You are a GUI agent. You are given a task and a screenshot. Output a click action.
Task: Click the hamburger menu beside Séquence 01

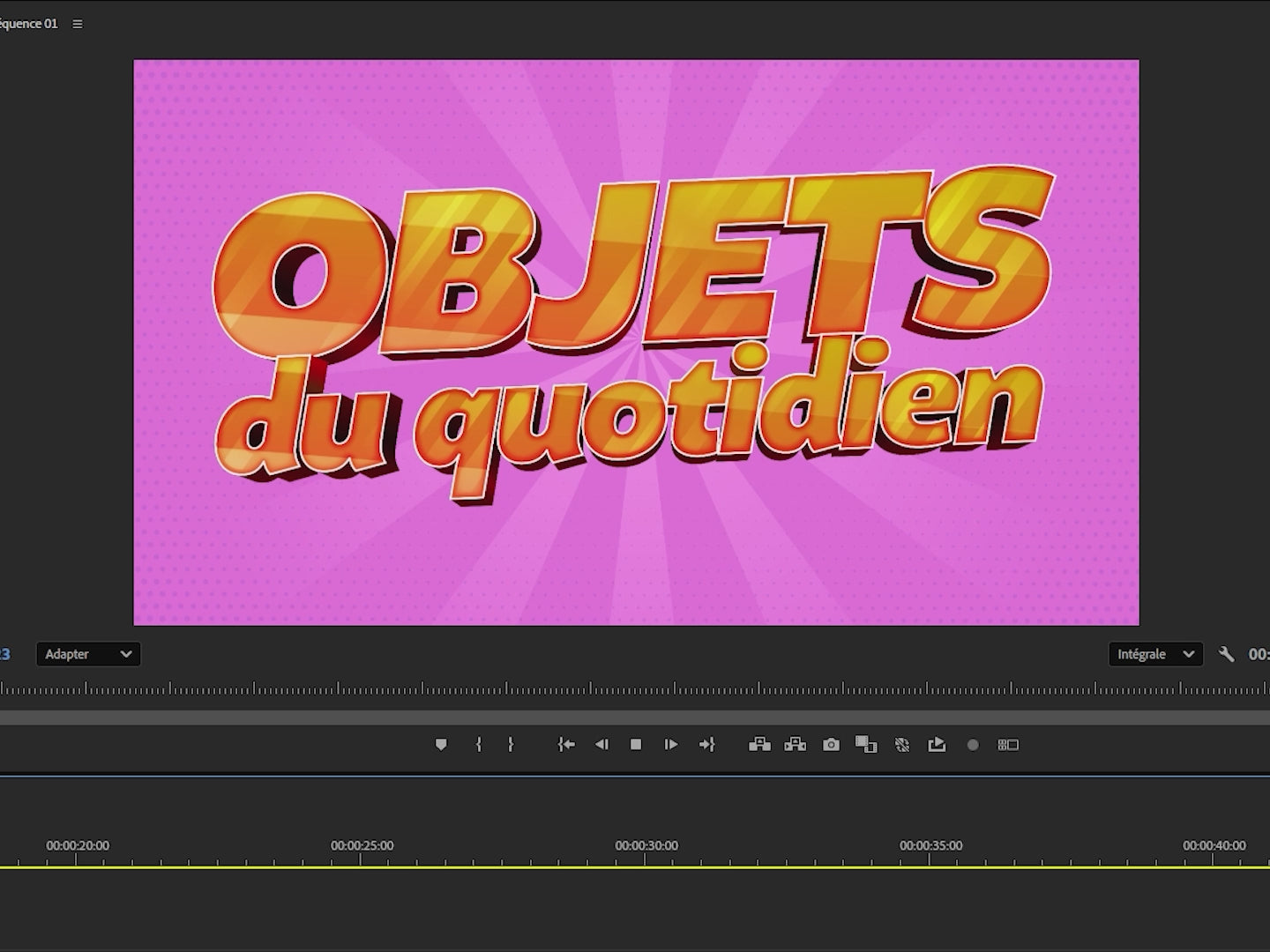click(x=77, y=24)
